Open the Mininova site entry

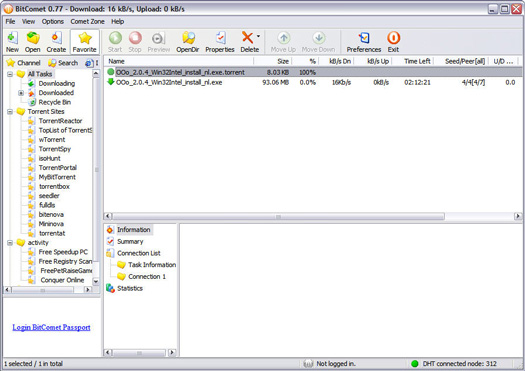[x=51, y=224]
